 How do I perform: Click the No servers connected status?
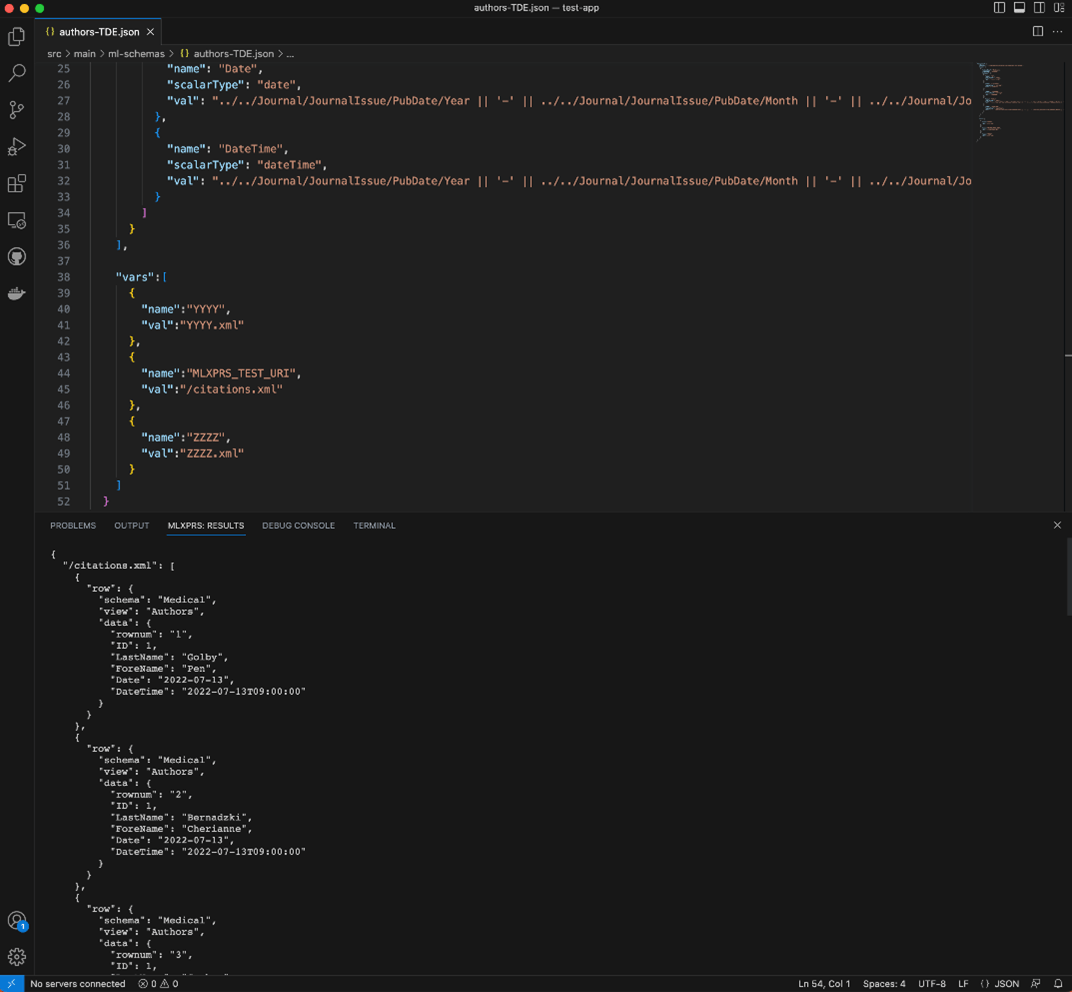[78, 984]
